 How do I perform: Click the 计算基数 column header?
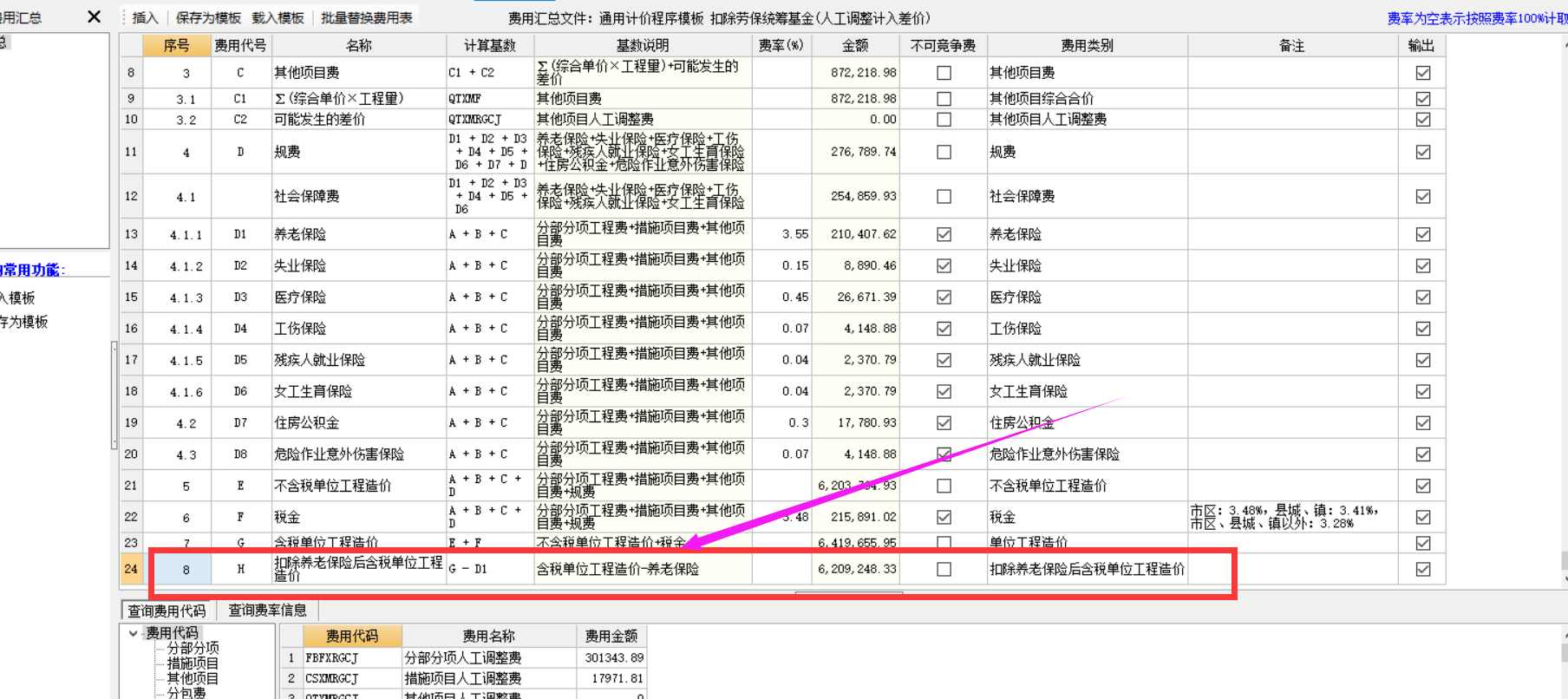[489, 45]
